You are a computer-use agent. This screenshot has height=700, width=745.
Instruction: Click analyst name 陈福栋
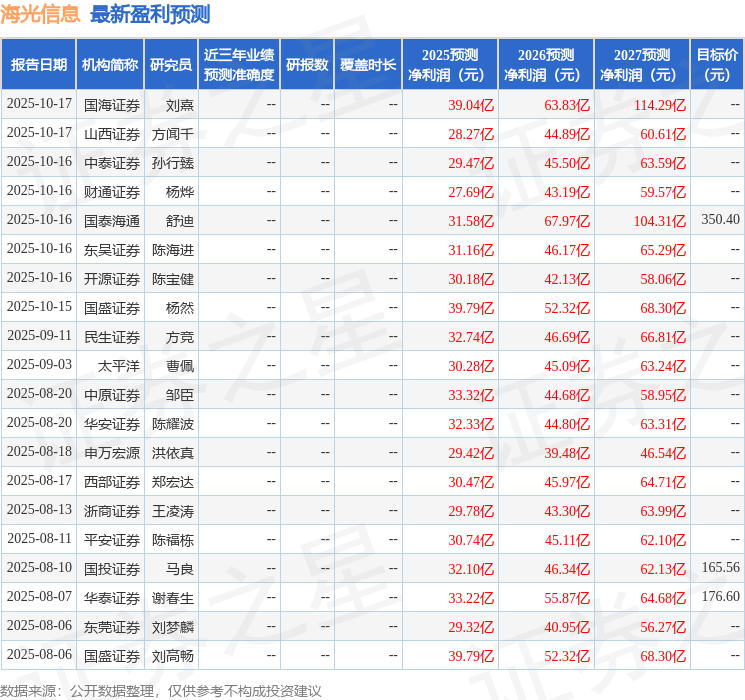click(x=173, y=540)
